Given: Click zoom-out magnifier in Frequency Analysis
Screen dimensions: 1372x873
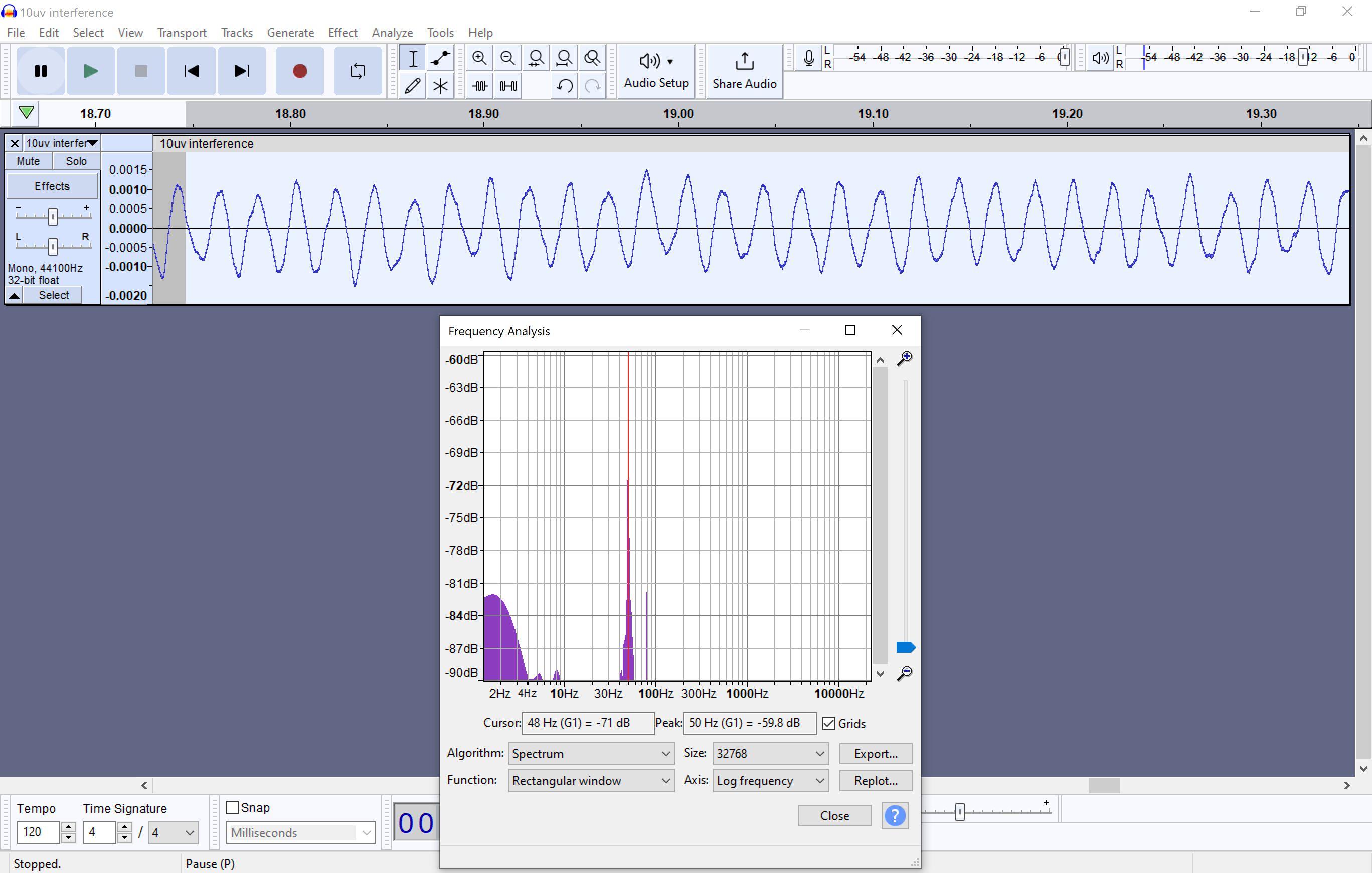Looking at the screenshot, I should coord(904,673).
